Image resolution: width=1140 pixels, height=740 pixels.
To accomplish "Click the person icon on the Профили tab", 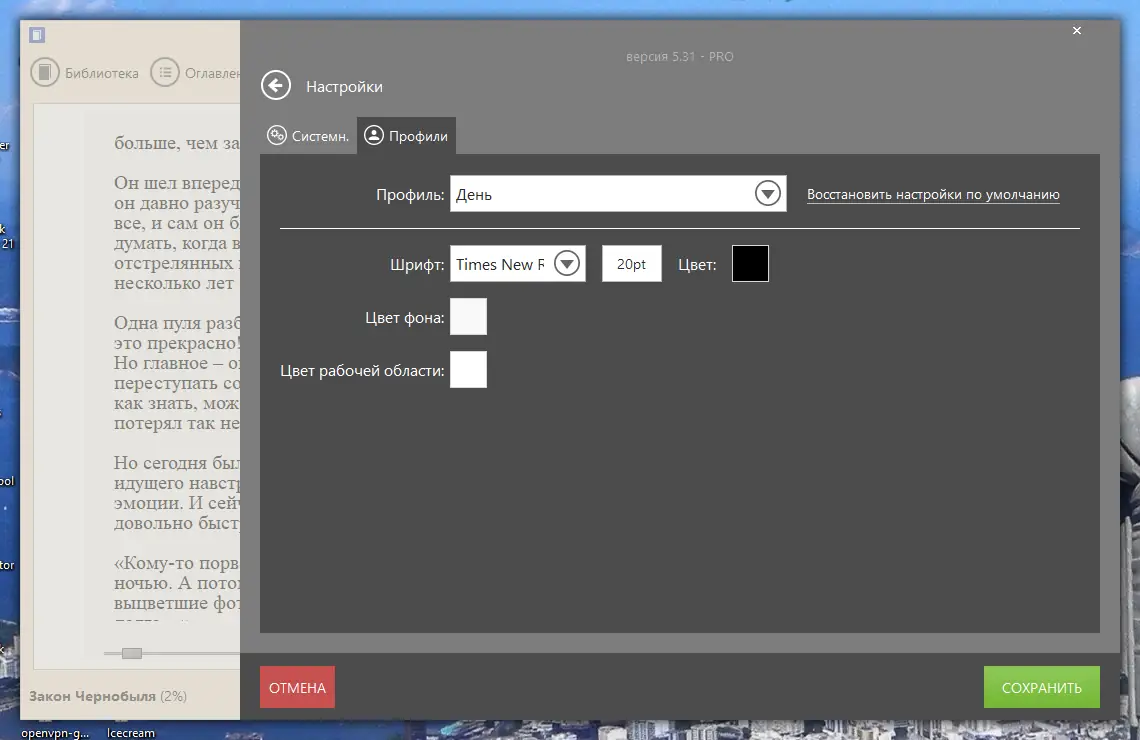I will (x=374, y=135).
